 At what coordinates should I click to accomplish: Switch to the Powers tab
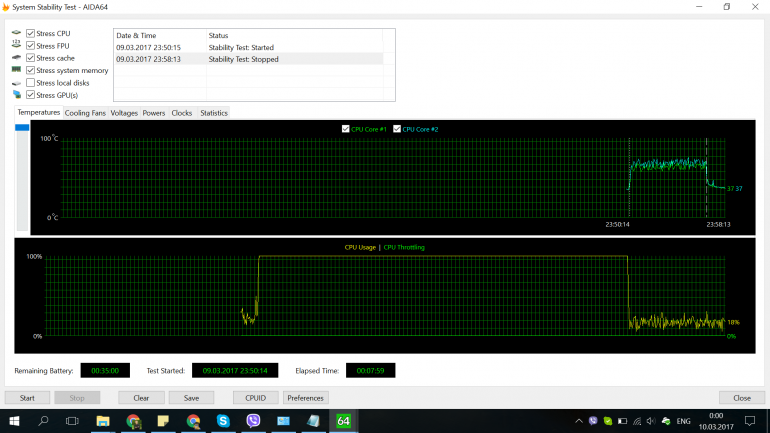click(154, 113)
